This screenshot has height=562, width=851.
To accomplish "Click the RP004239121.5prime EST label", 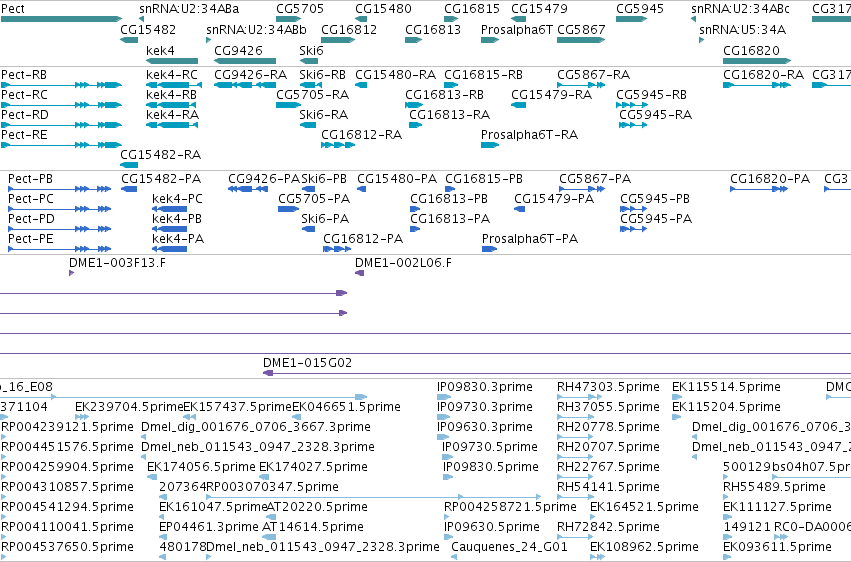I will pos(67,427).
